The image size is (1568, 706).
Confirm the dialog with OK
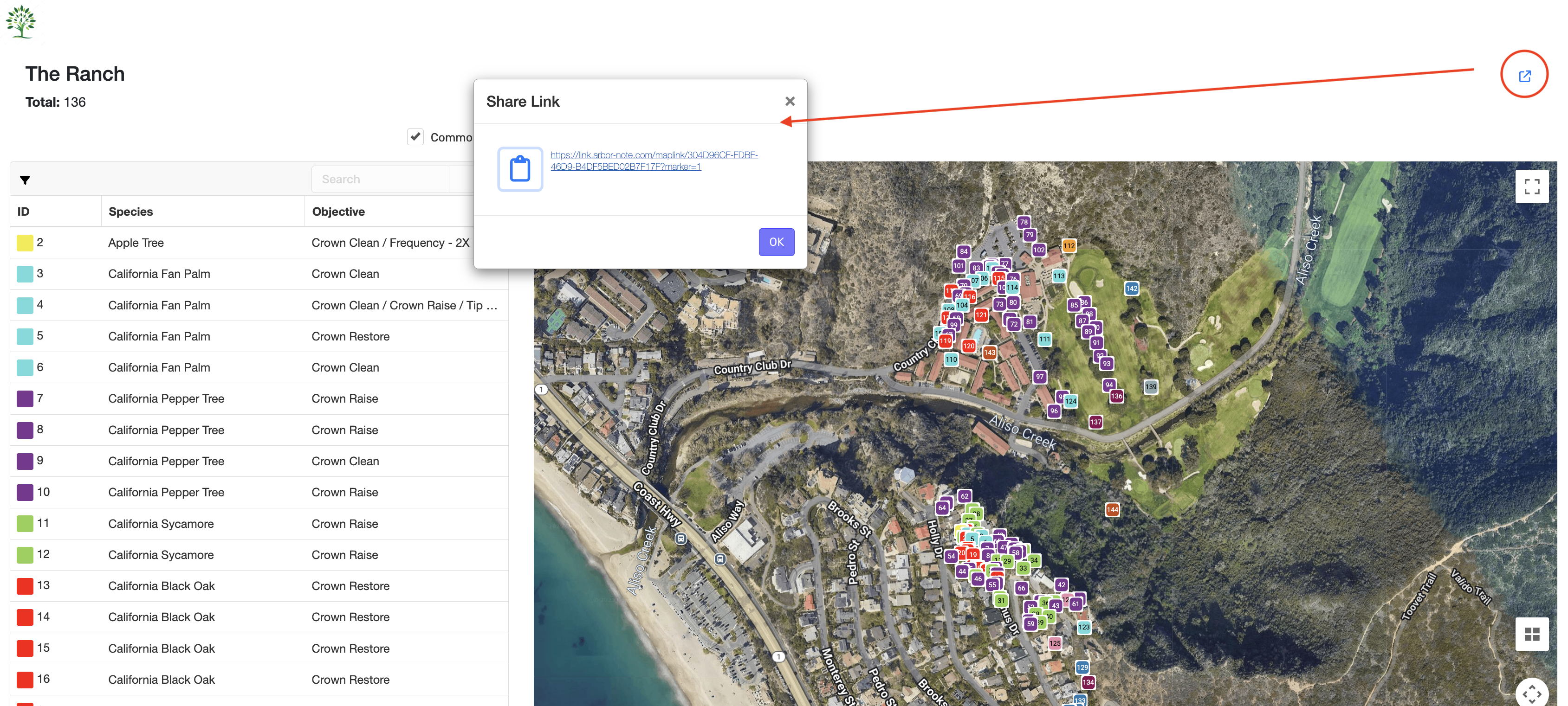click(x=776, y=242)
